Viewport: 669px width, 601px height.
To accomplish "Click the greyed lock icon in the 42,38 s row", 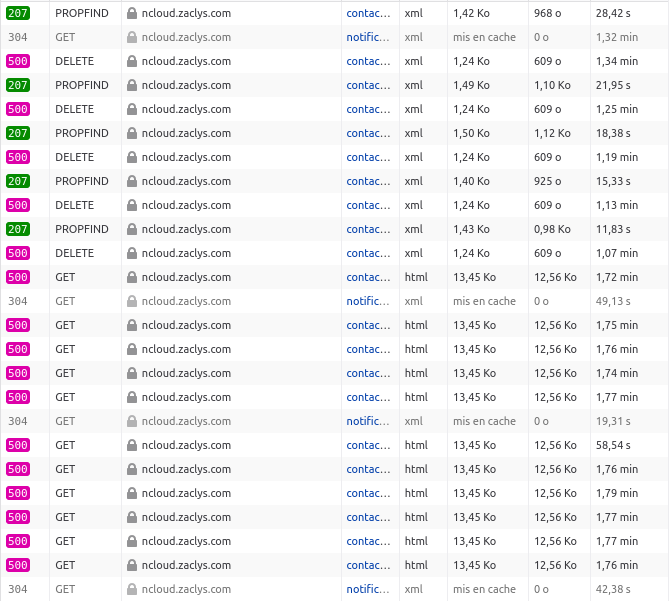I will coord(132,589).
